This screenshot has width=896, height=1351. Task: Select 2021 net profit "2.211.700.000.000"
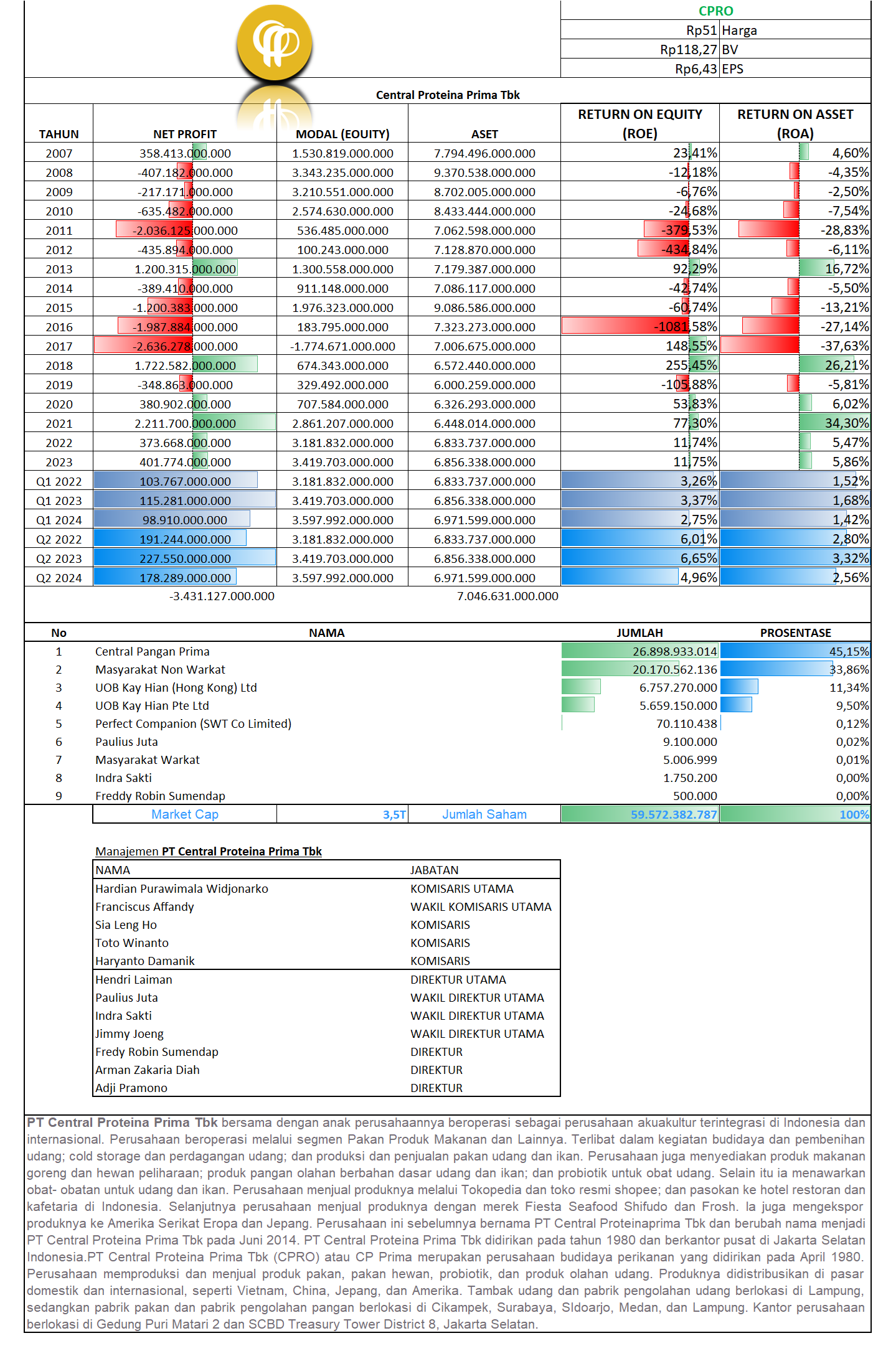coord(185,423)
